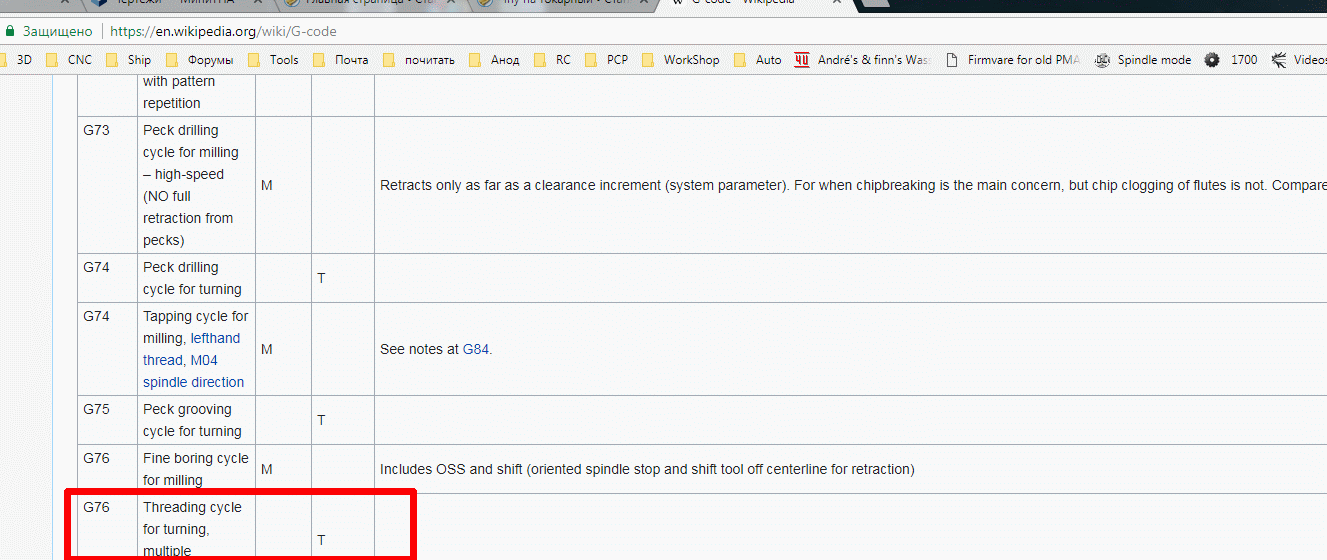Click the 'See notes at' text
Screen dimensions: 1327x560
pyautogui.click(x=420, y=350)
